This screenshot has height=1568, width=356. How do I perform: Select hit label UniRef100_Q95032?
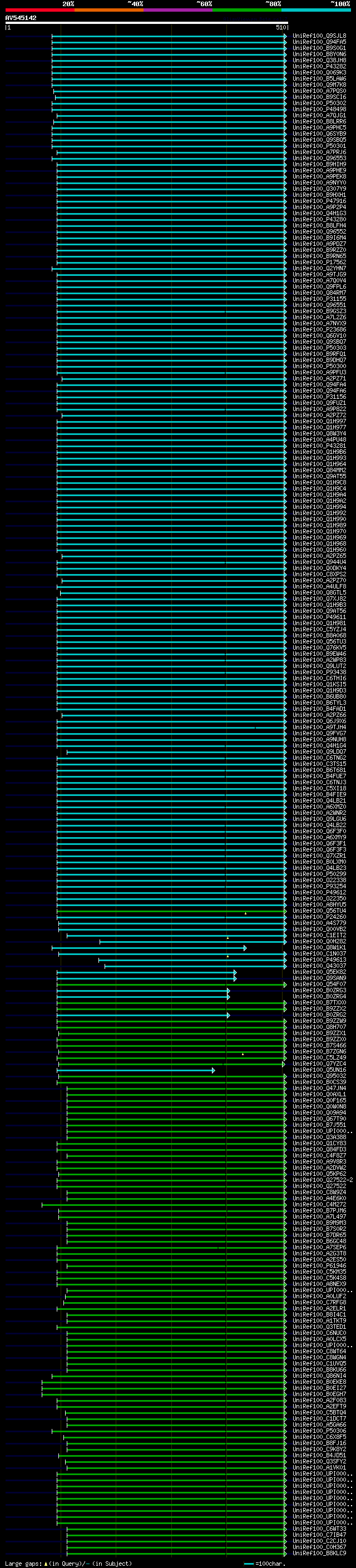click(x=319, y=1076)
